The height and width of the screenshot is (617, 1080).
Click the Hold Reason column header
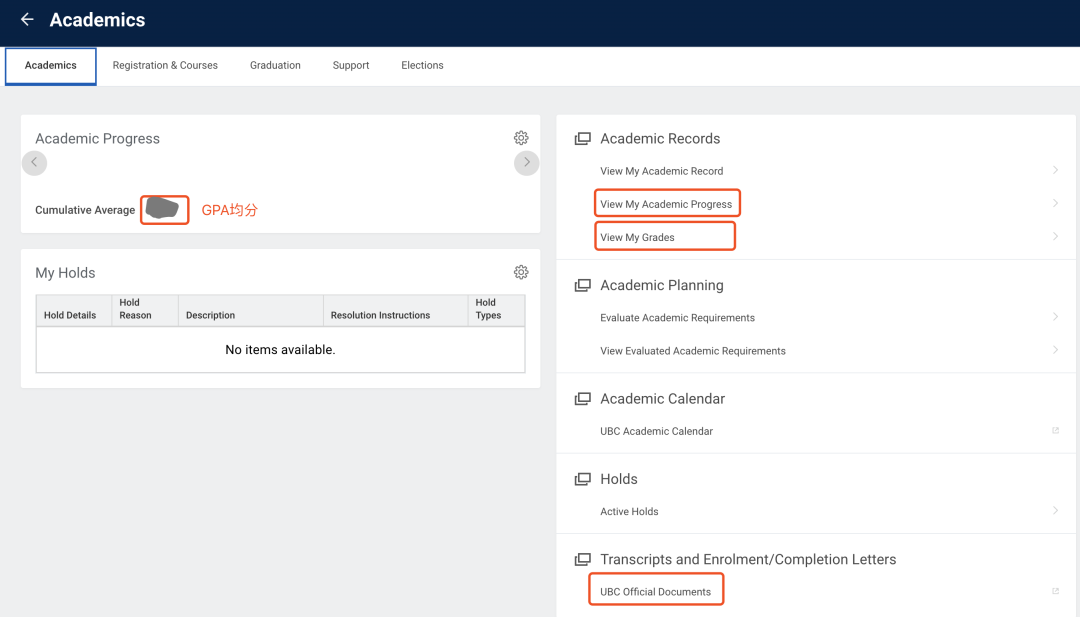tap(135, 309)
